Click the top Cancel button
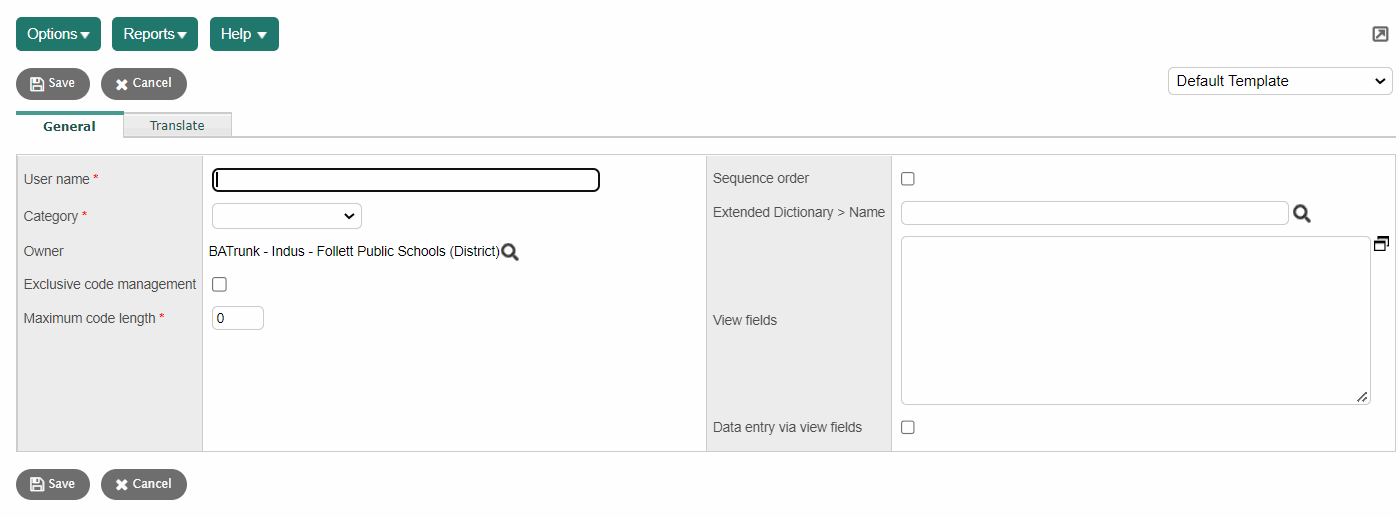 144,84
